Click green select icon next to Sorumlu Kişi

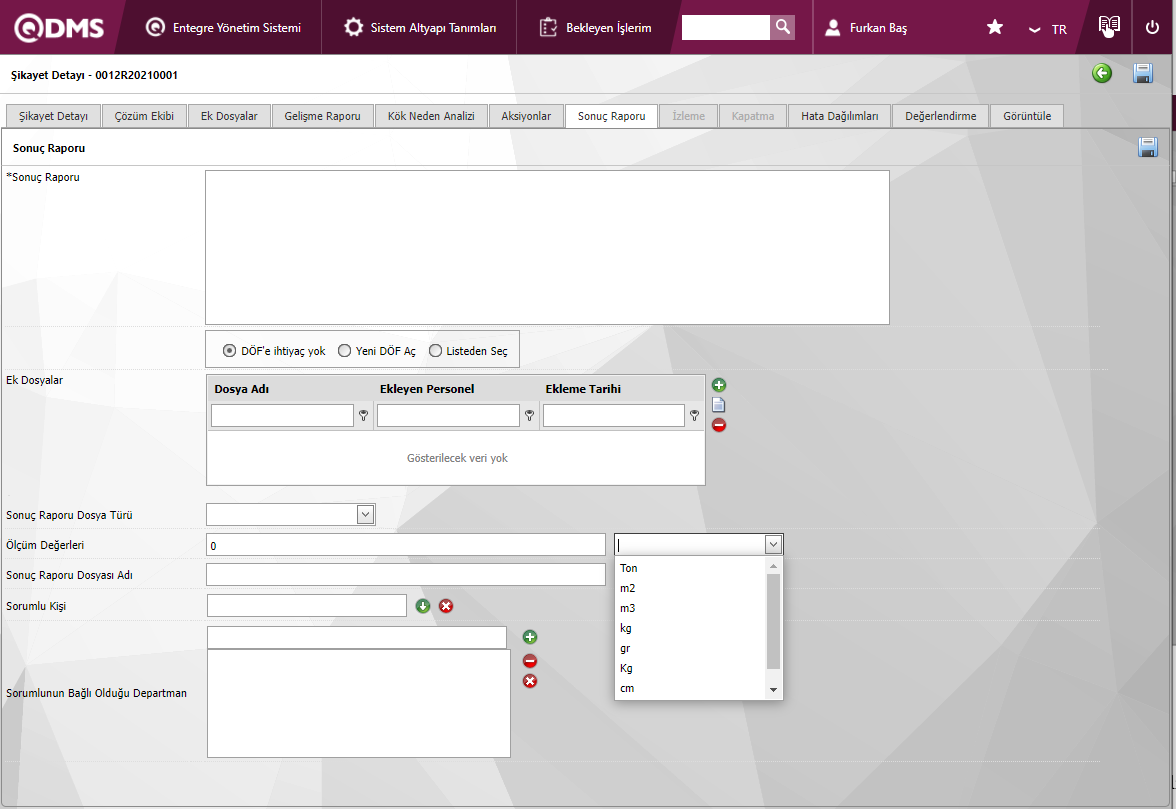[423, 606]
